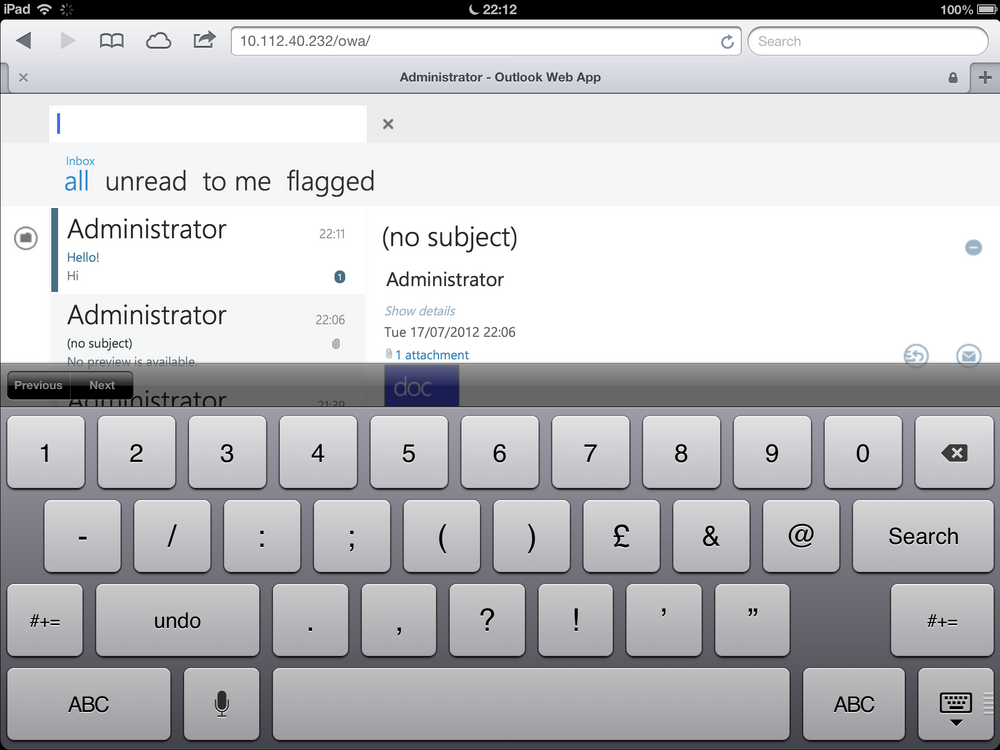Tap the space bar

[531, 704]
